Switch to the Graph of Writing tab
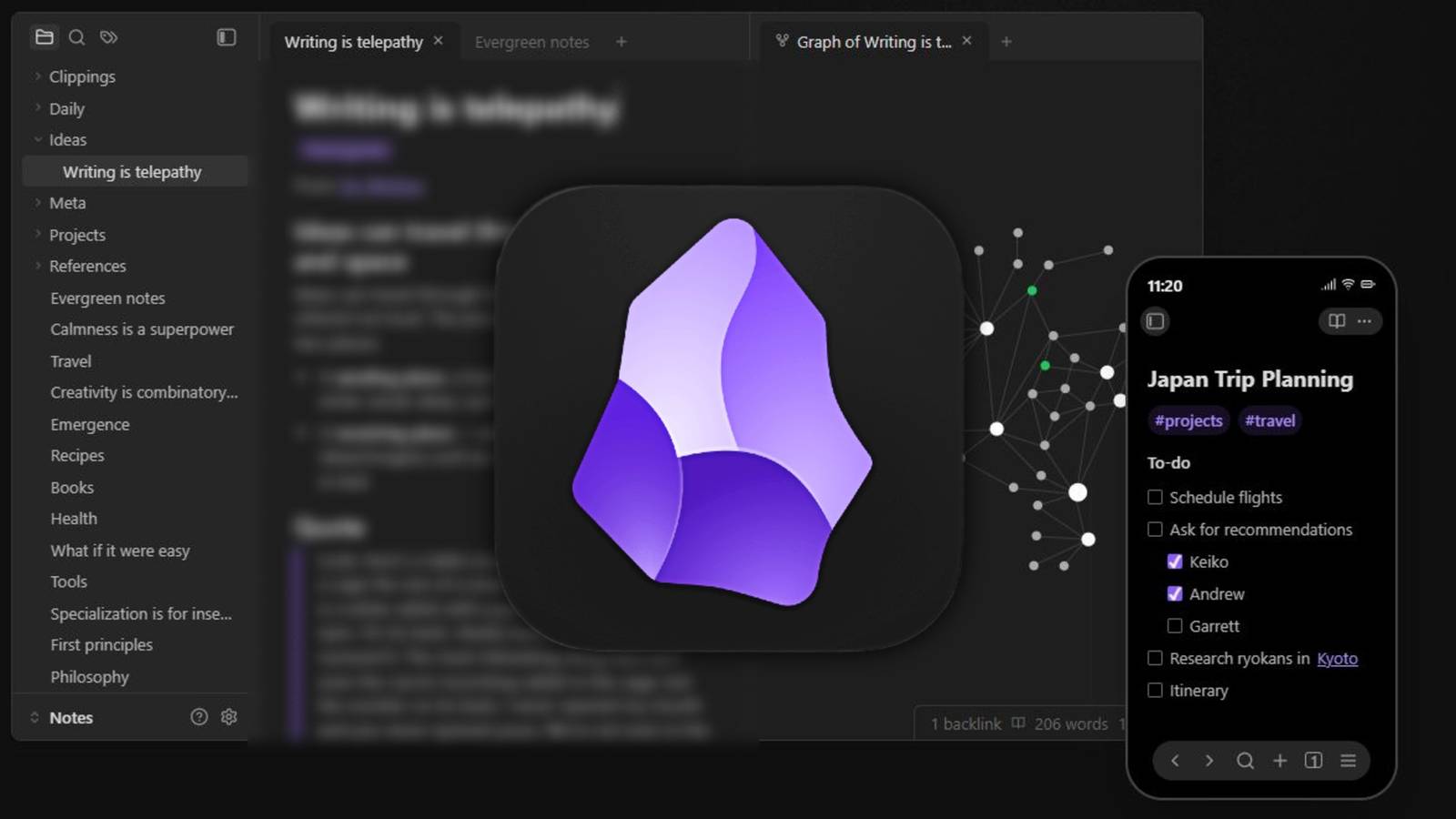The image size is (1456, 819). point(874,42)
